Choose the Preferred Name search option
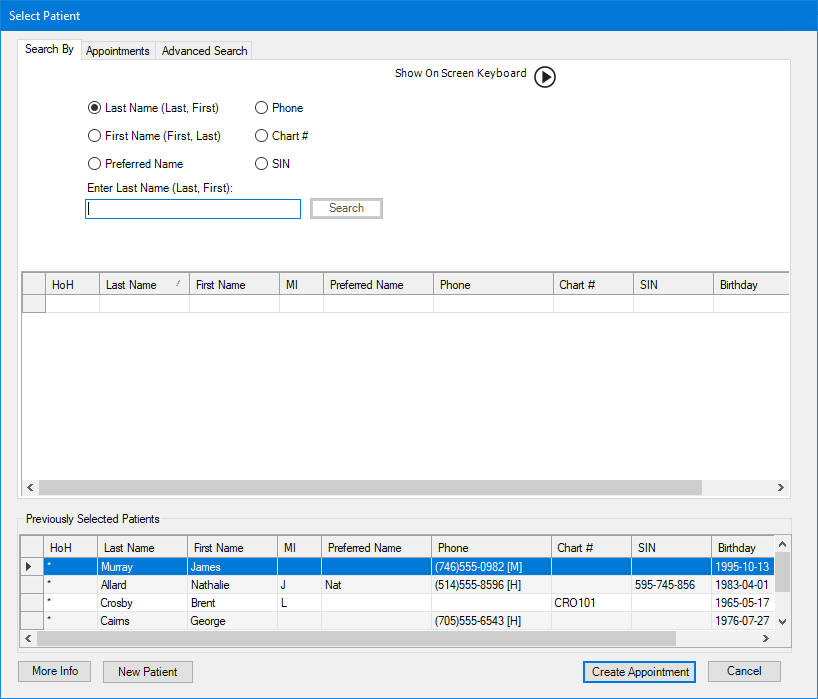 click(x=95, y=164)
